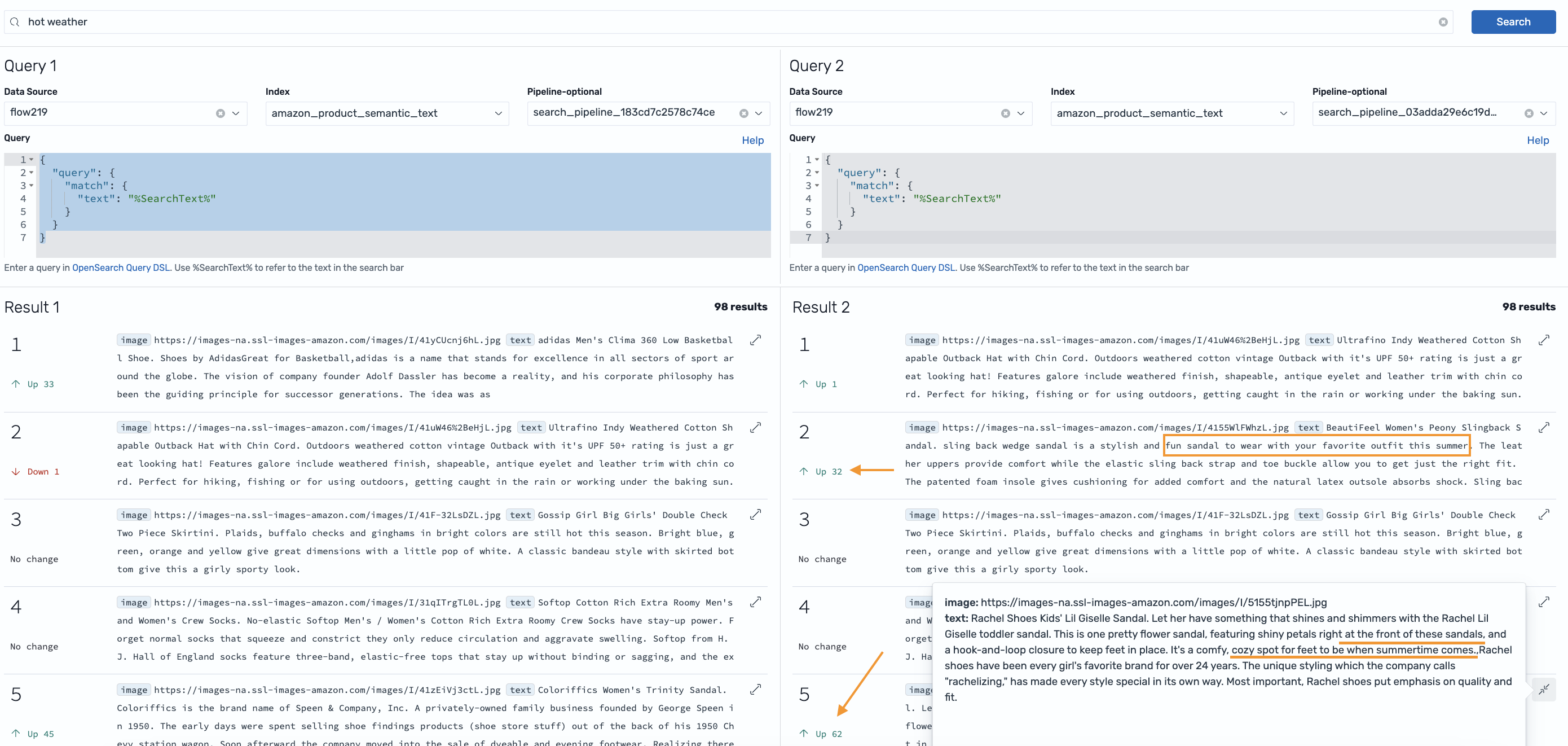Collapse the expanded fifth result popup
Image resolution: width=1568 pixels, height=746 pixels.
coord(1543,690)
